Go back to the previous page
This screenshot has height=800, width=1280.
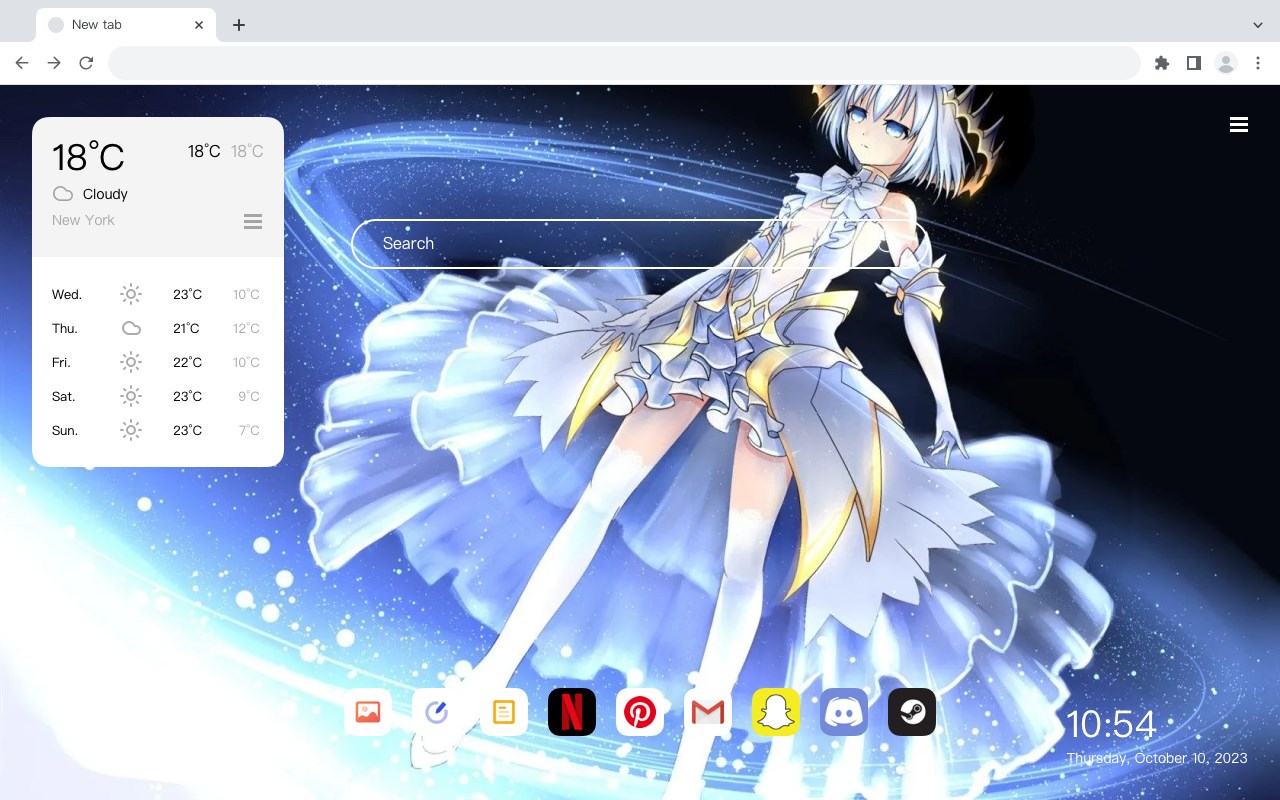tap(22, 63)
